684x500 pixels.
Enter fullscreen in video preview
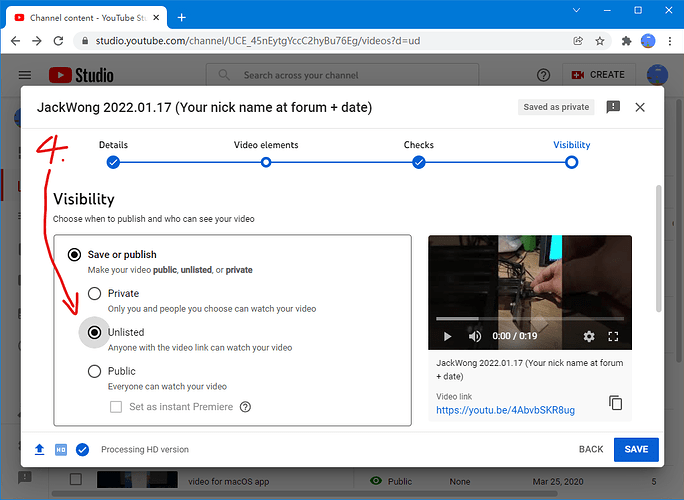pos(613,336)
